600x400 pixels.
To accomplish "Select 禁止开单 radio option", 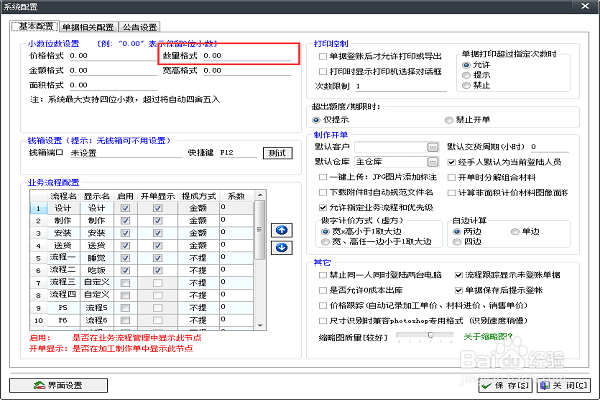I will pos(449,120).
